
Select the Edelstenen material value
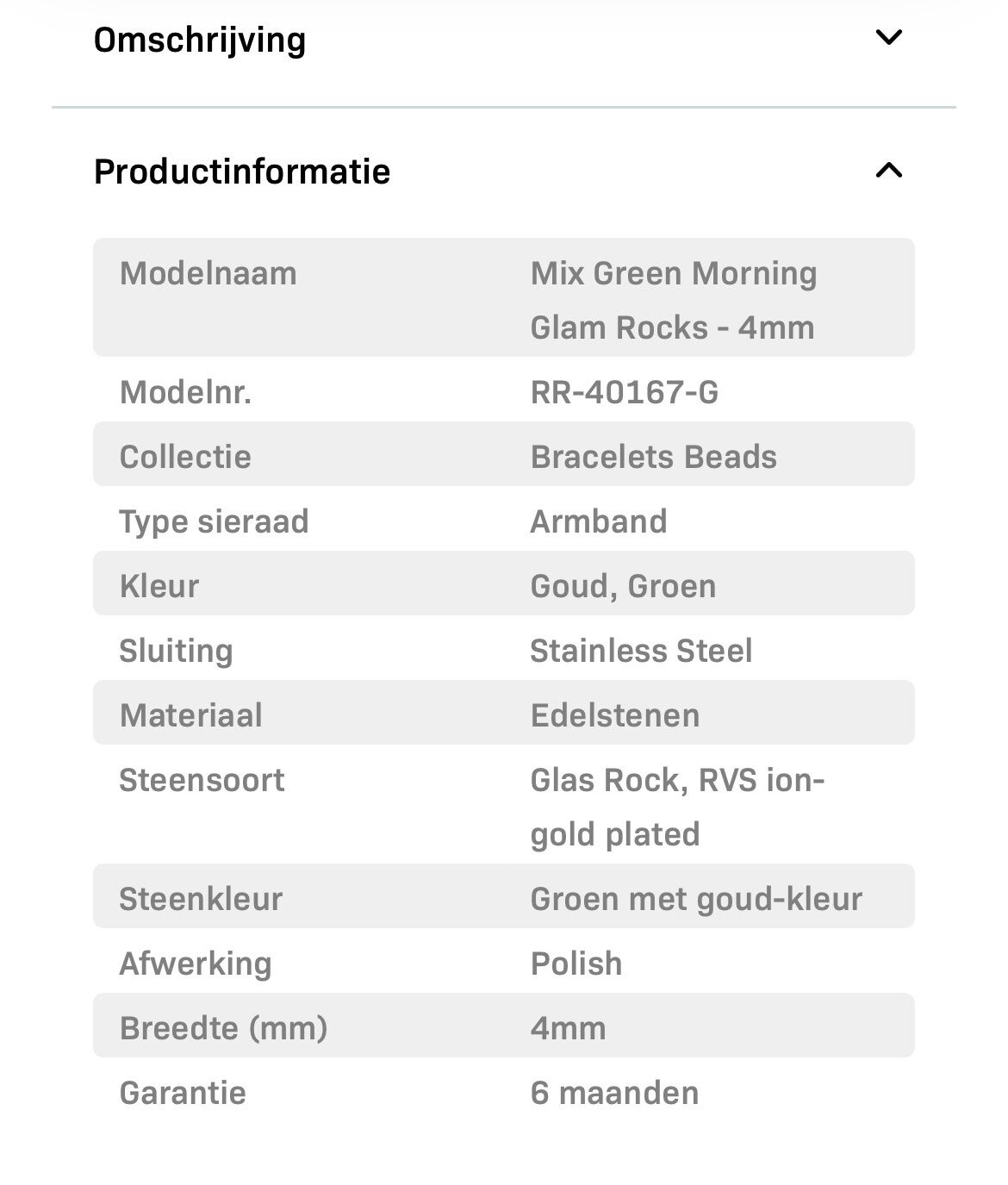click(x=615, y=715)
